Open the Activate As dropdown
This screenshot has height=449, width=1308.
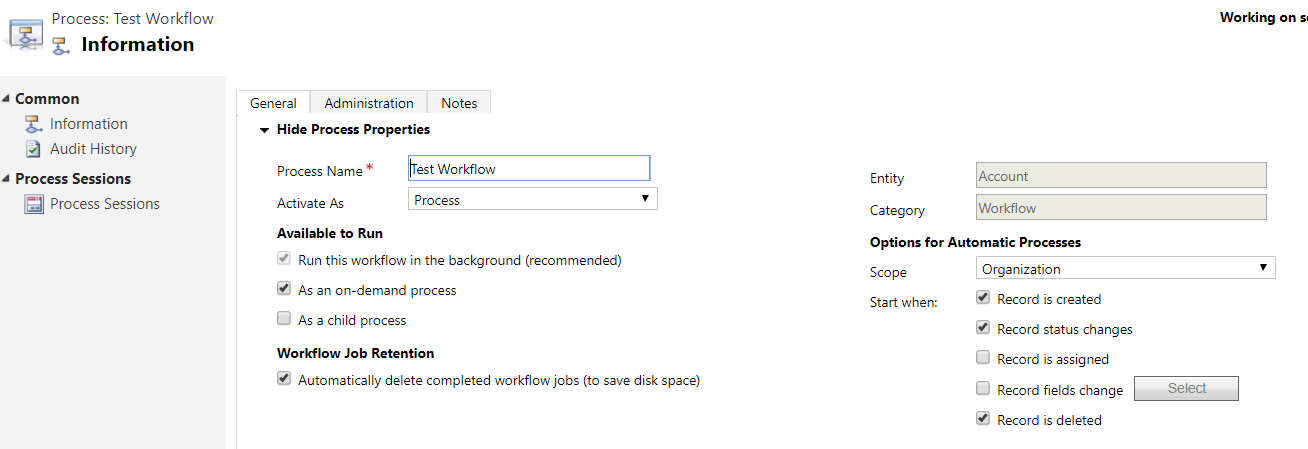point(533,200)
